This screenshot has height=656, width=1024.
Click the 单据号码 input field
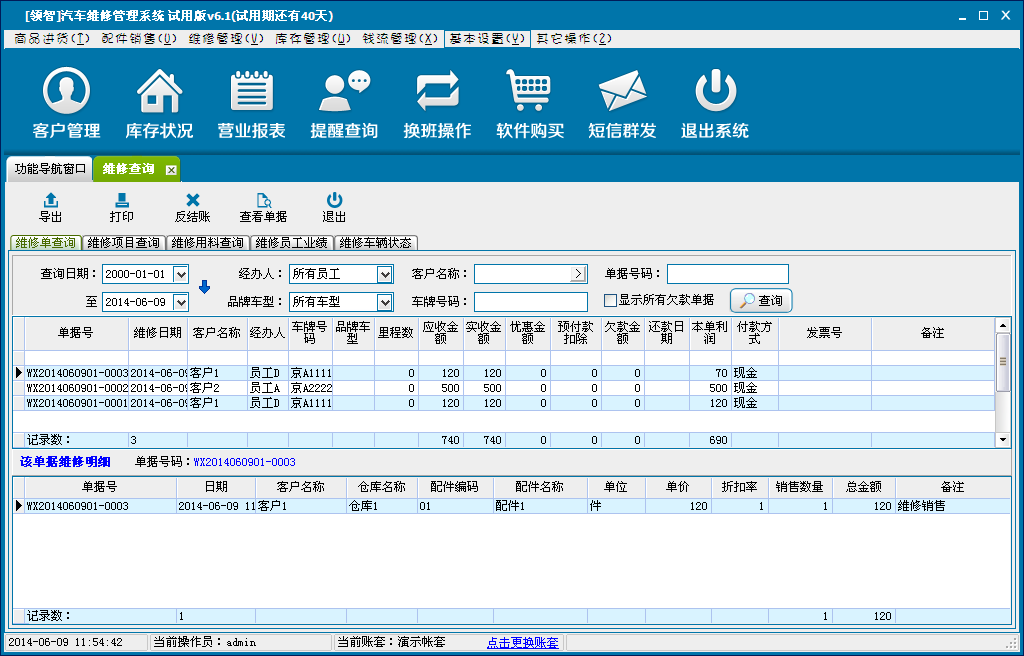pyautogui.click(x=727, y=274)
